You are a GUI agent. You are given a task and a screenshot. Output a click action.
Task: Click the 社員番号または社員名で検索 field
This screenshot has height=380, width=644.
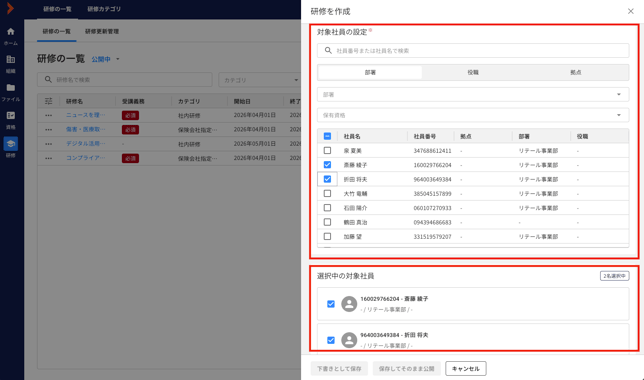[473, 51]
